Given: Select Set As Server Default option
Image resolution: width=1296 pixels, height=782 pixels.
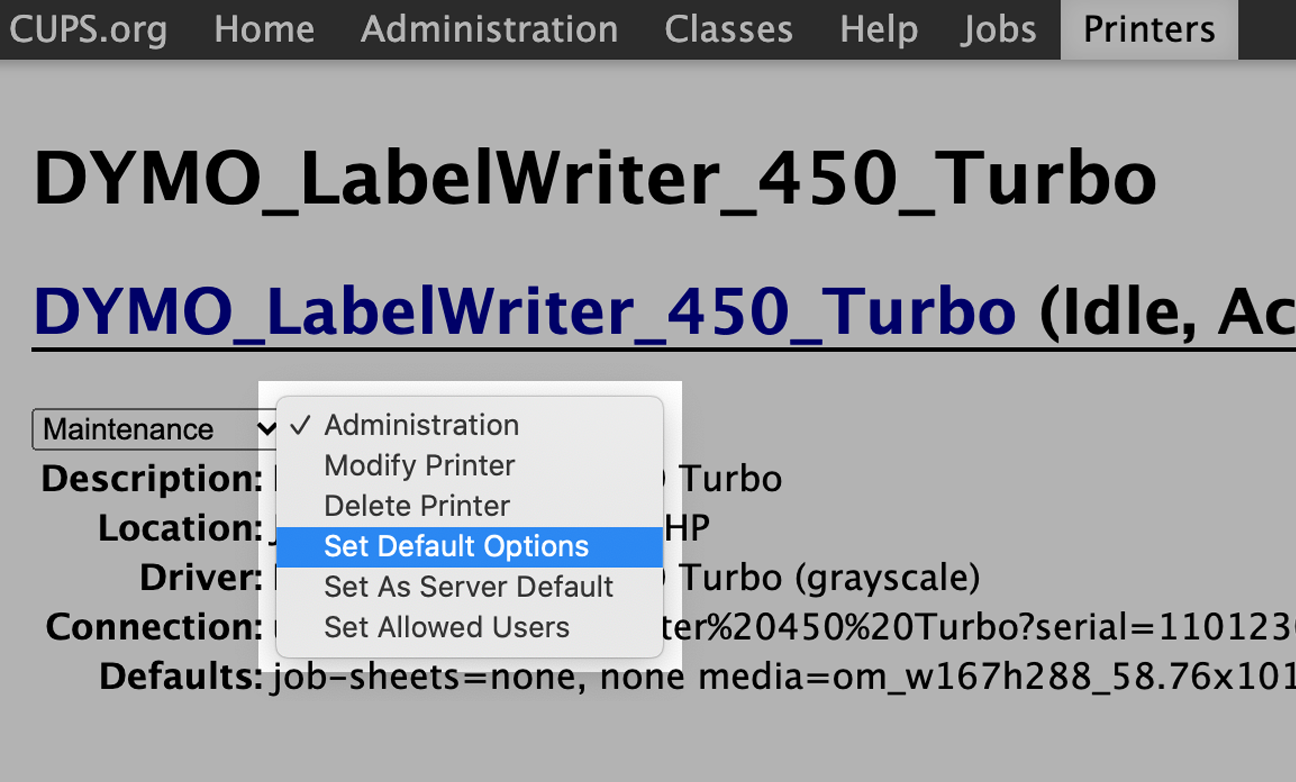Looking at the screenshot, I should pyautogui.click(x=468, y=586).
